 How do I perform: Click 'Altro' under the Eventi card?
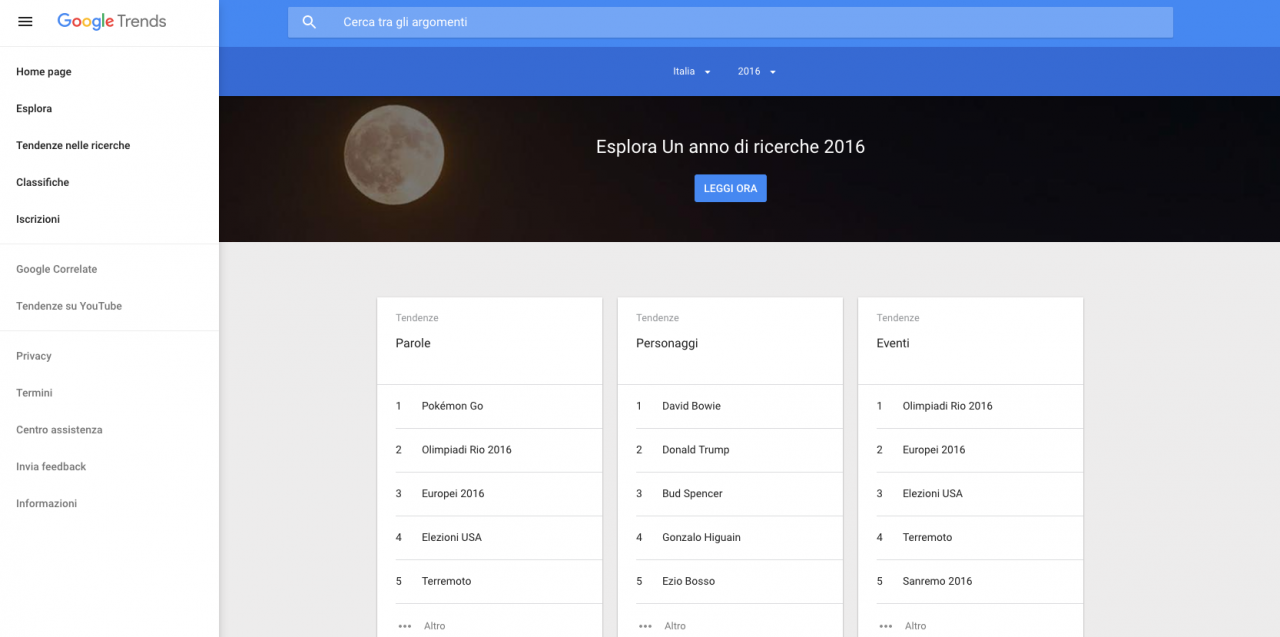(915, 626)
